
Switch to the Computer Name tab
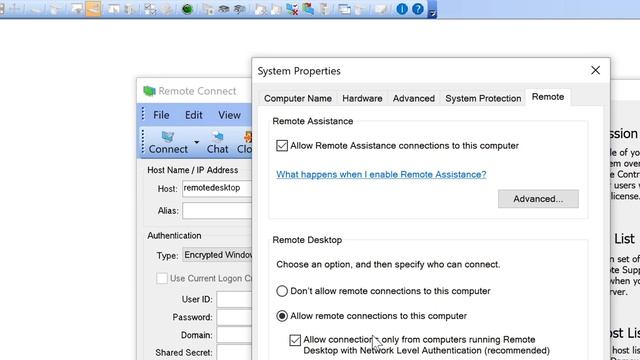click(298, 98)
